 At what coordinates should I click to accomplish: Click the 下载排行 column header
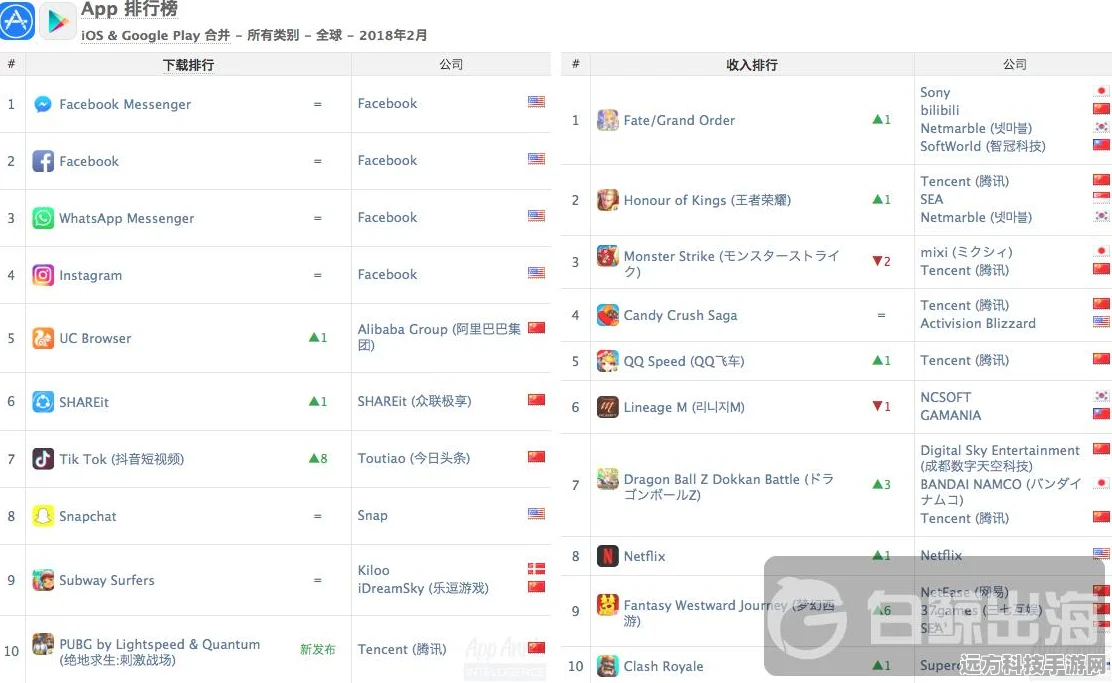point(188,65)
